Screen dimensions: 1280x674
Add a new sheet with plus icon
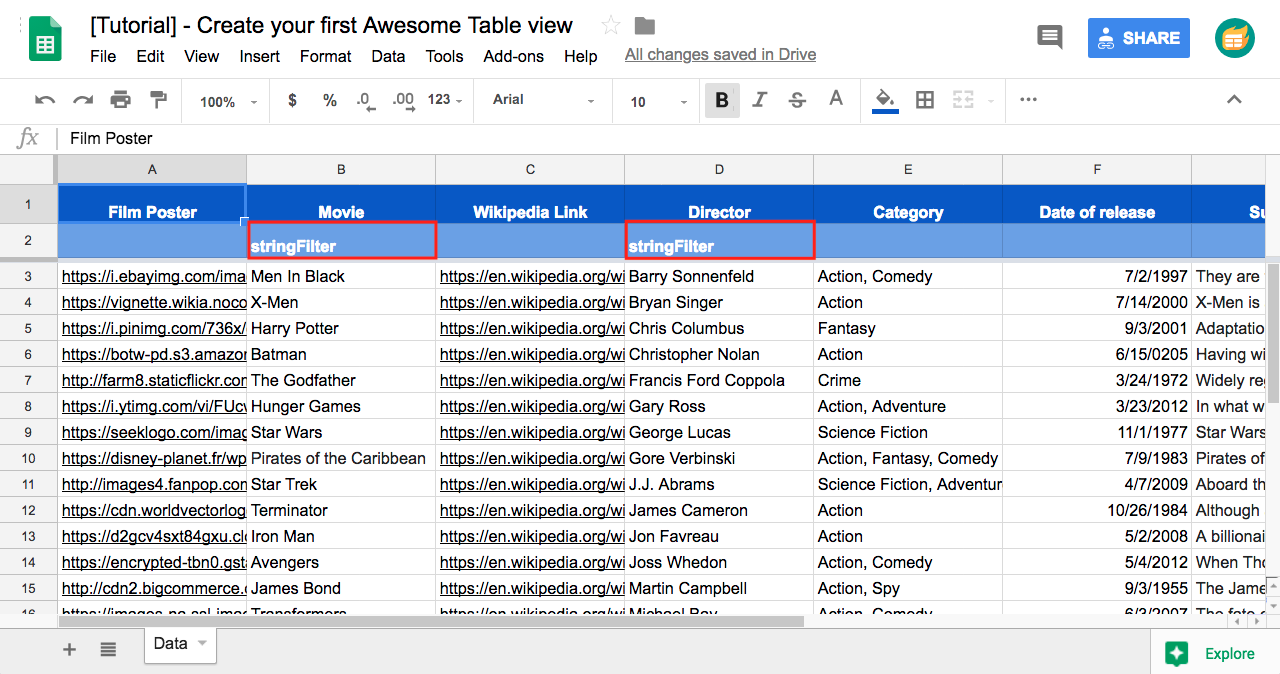[x=69, y=650]
